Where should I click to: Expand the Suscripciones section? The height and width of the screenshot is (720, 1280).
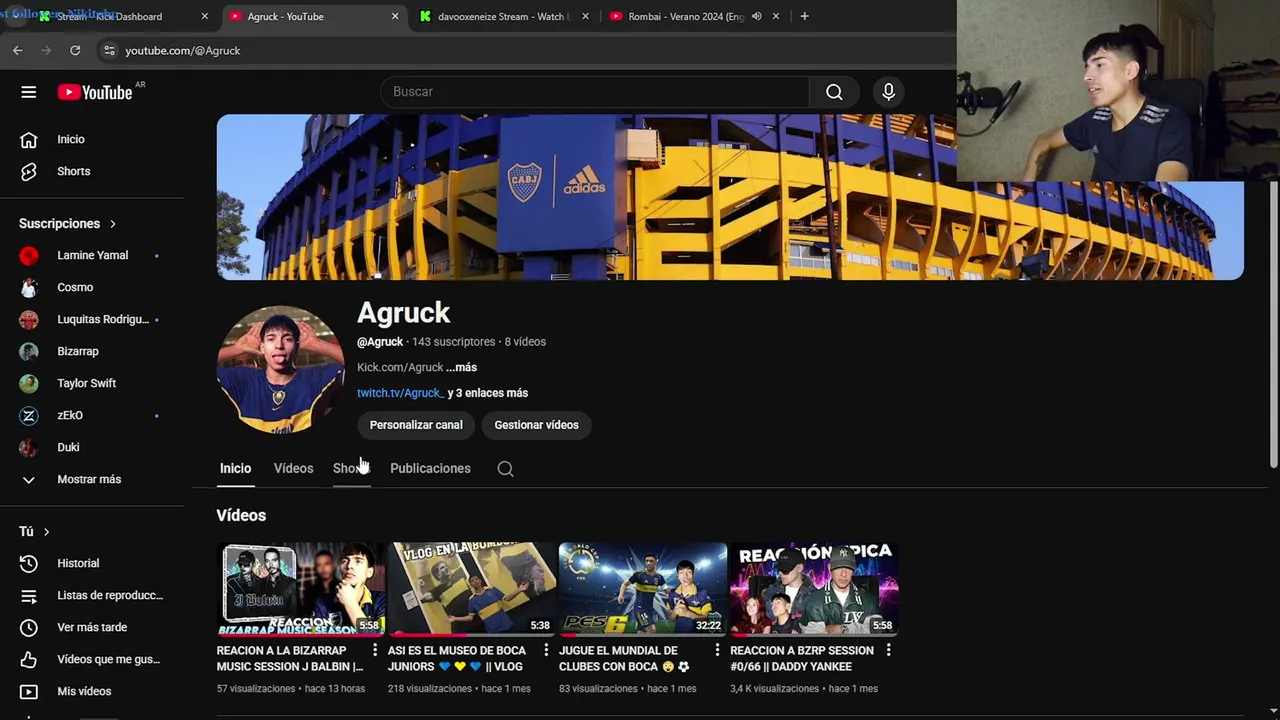[68, 223]
